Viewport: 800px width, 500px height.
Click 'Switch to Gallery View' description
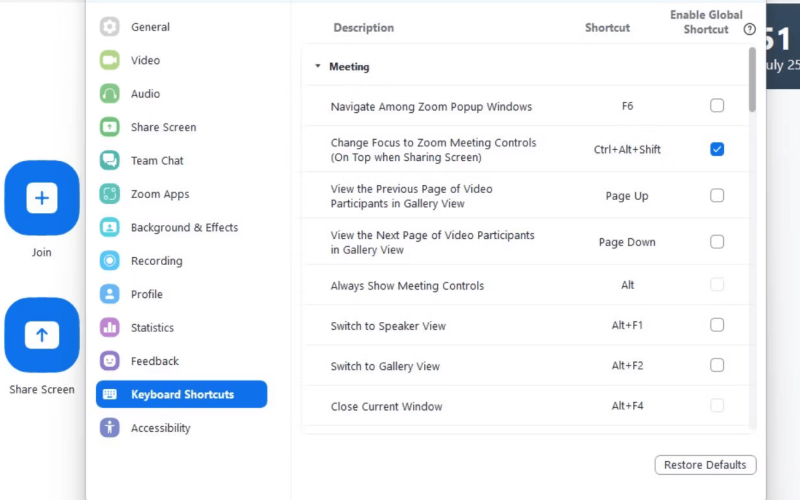pos(385,366)
